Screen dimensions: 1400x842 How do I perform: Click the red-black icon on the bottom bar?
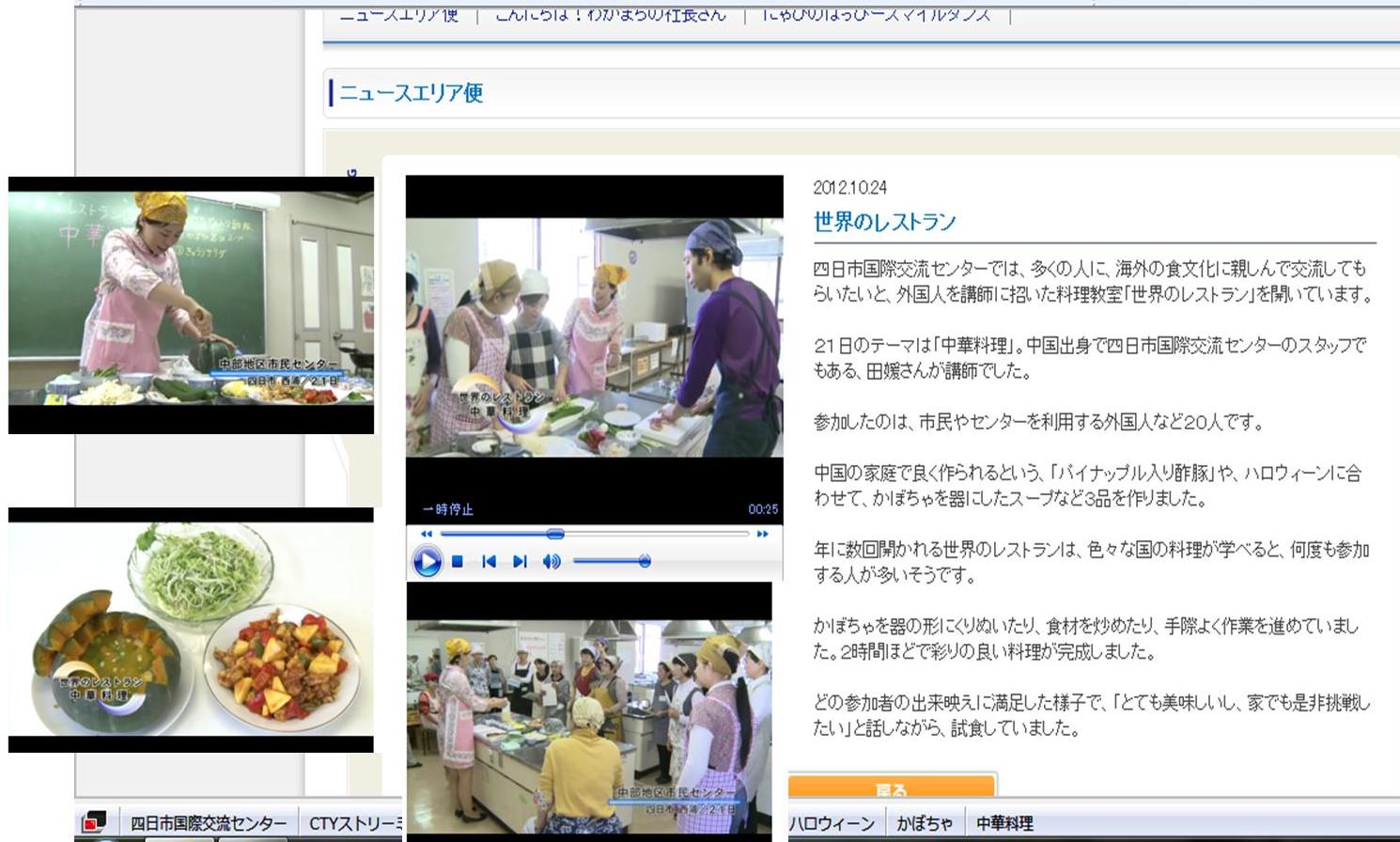click(x=94, y=821)
